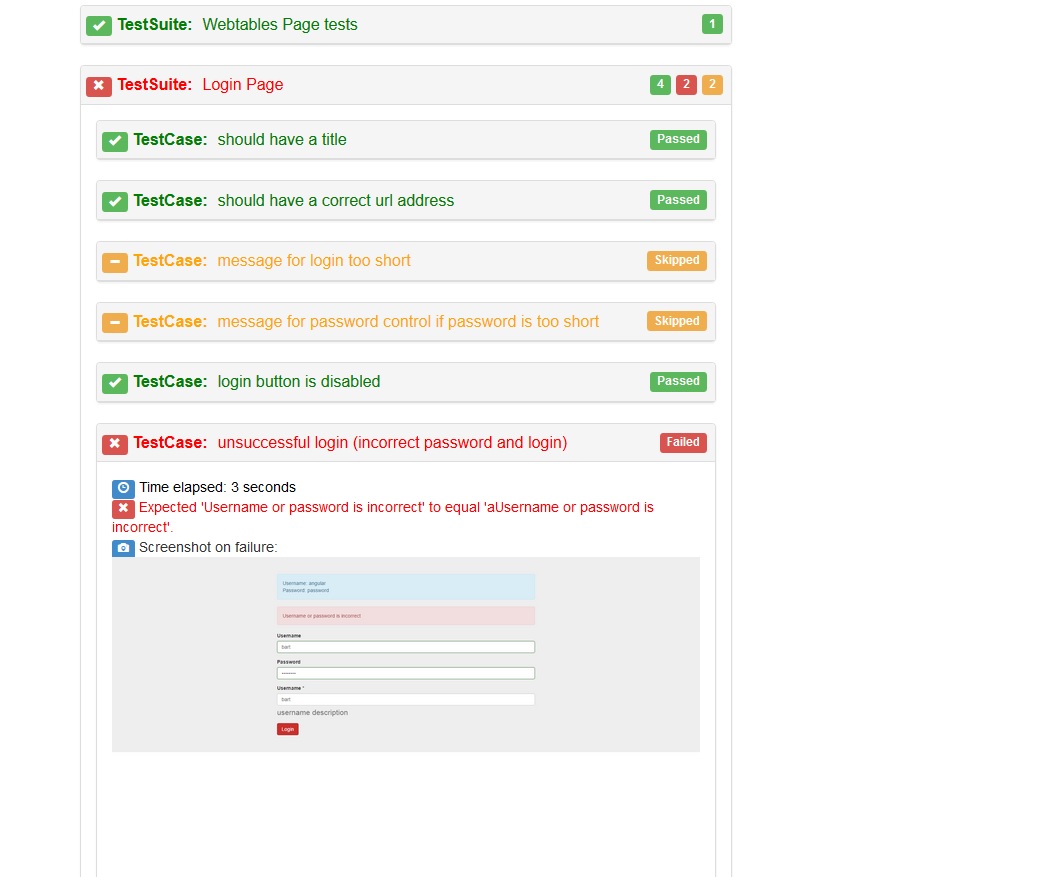Click checkmark icon for 'login button is disabled'
The image size is (1047, 877).
[x=114, y=383]
